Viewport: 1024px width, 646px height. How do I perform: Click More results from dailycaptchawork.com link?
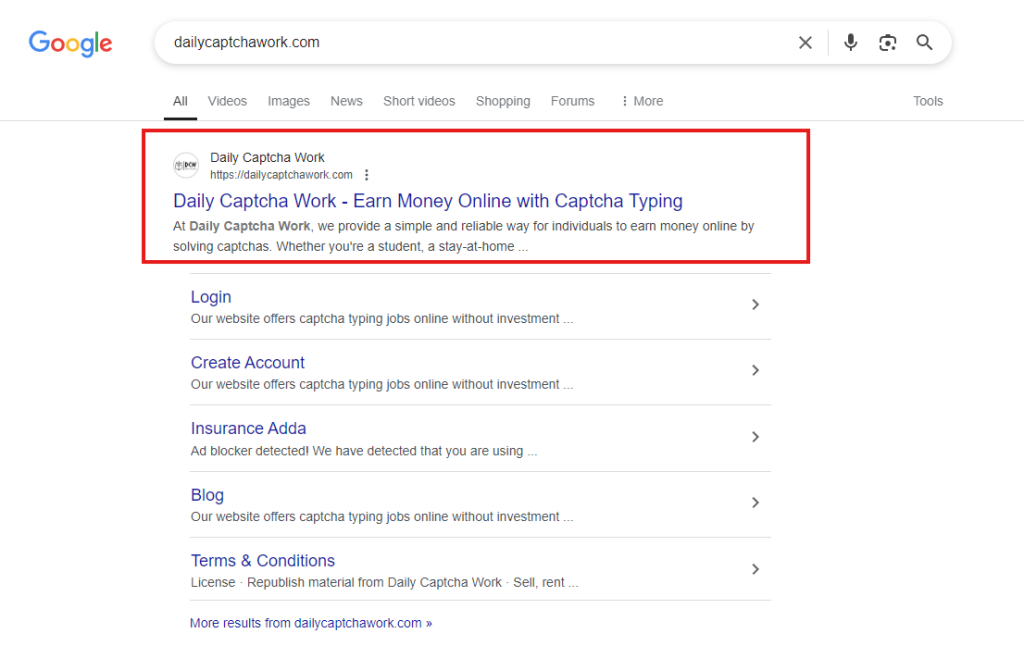pyautogui.click(x=311, y=623)
